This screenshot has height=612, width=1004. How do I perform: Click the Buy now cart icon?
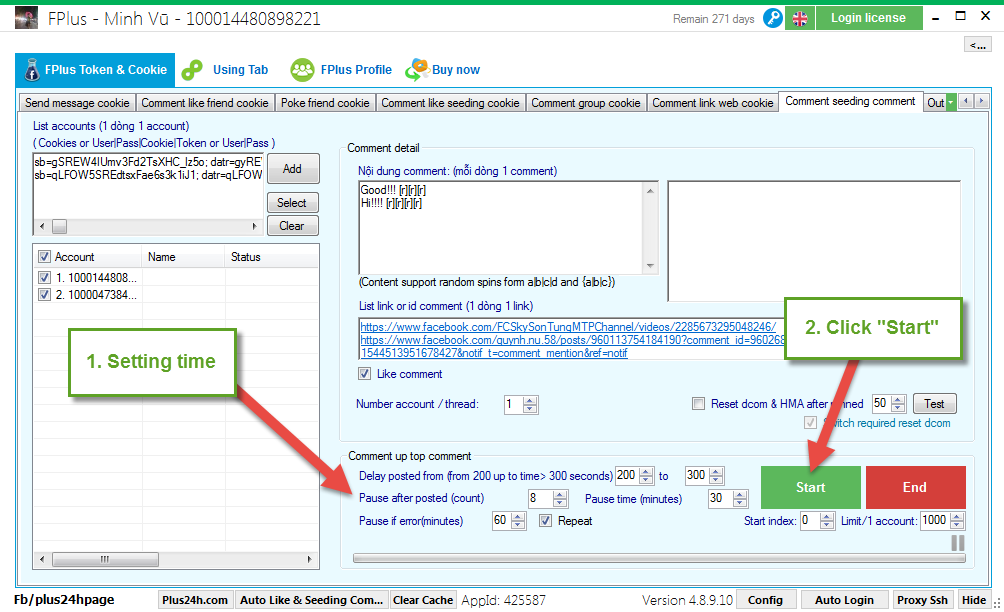(417, 70)
